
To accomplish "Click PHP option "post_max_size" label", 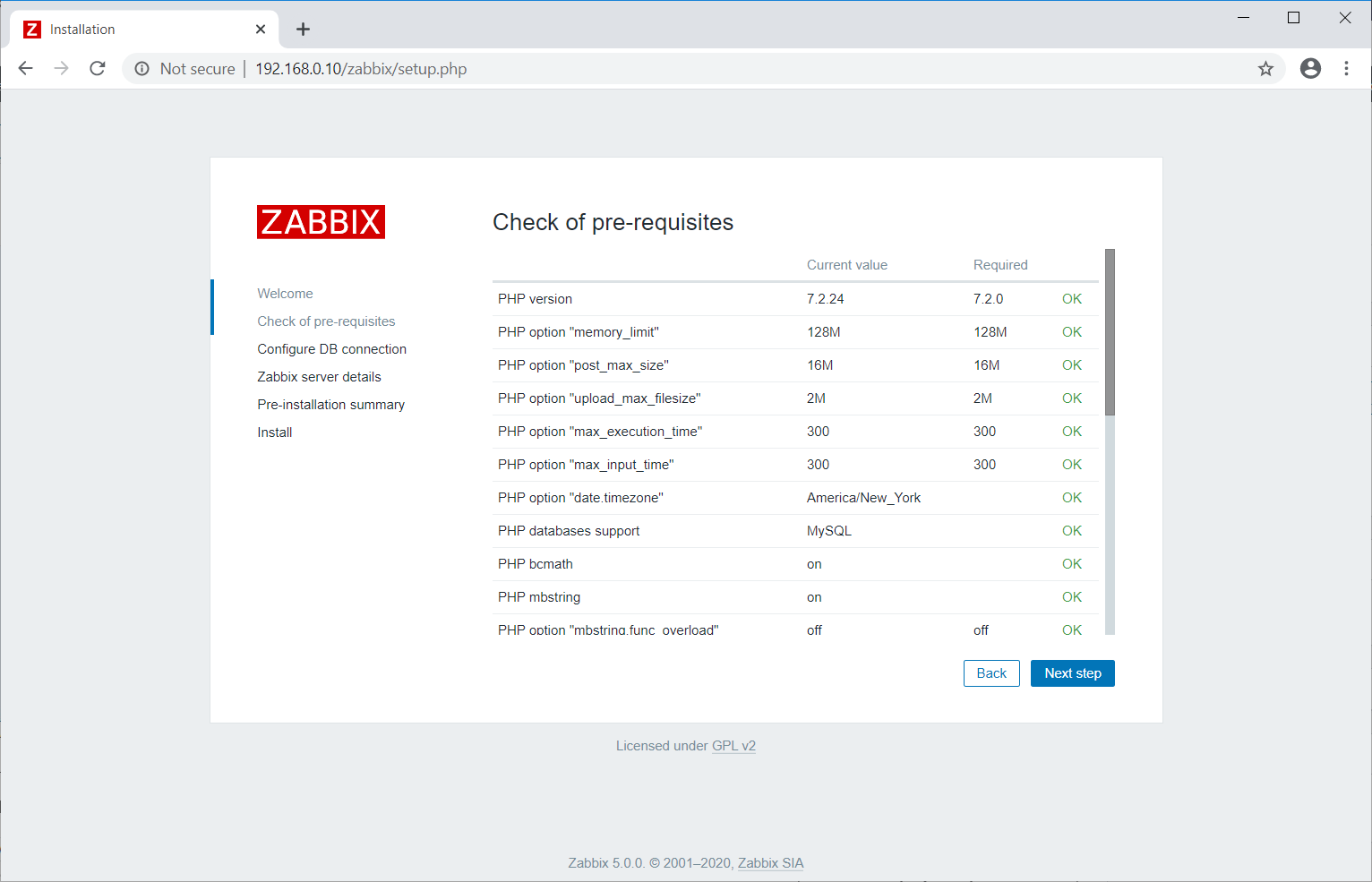I will pyautogui.click(x=583, y=365).
